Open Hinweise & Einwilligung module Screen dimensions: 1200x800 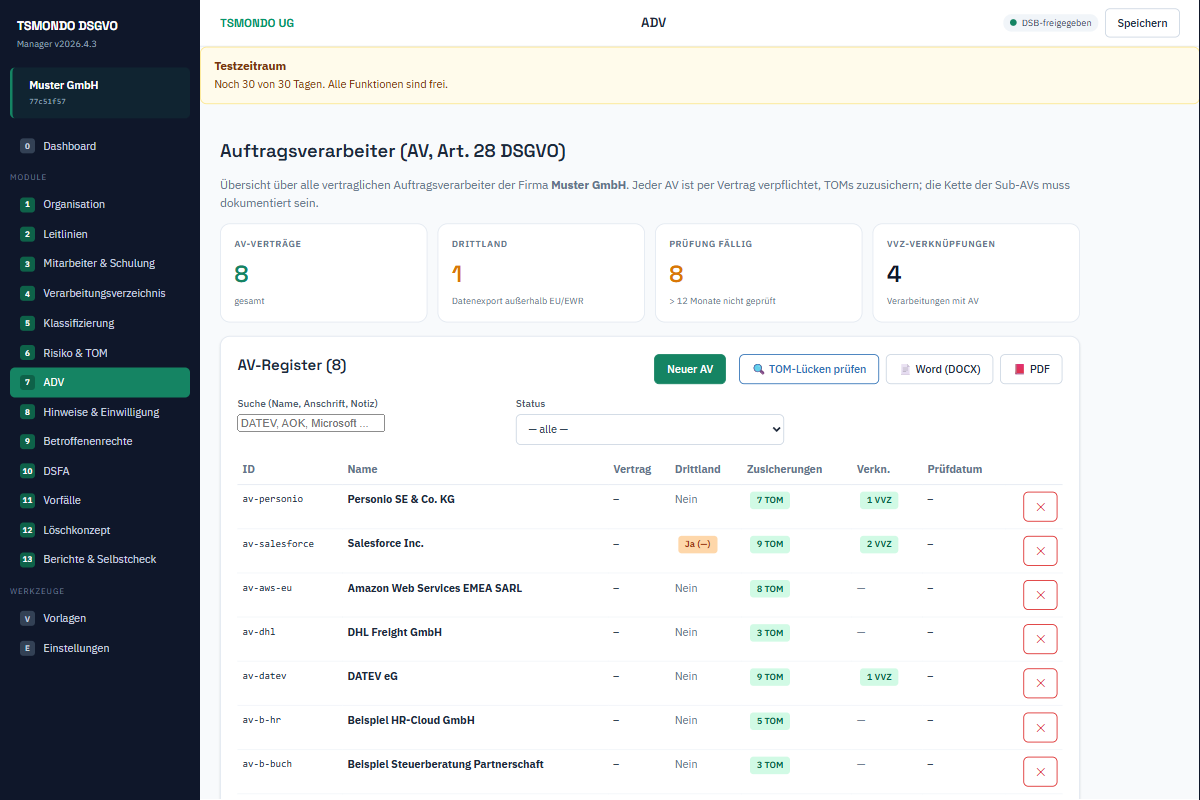point(100,412)
